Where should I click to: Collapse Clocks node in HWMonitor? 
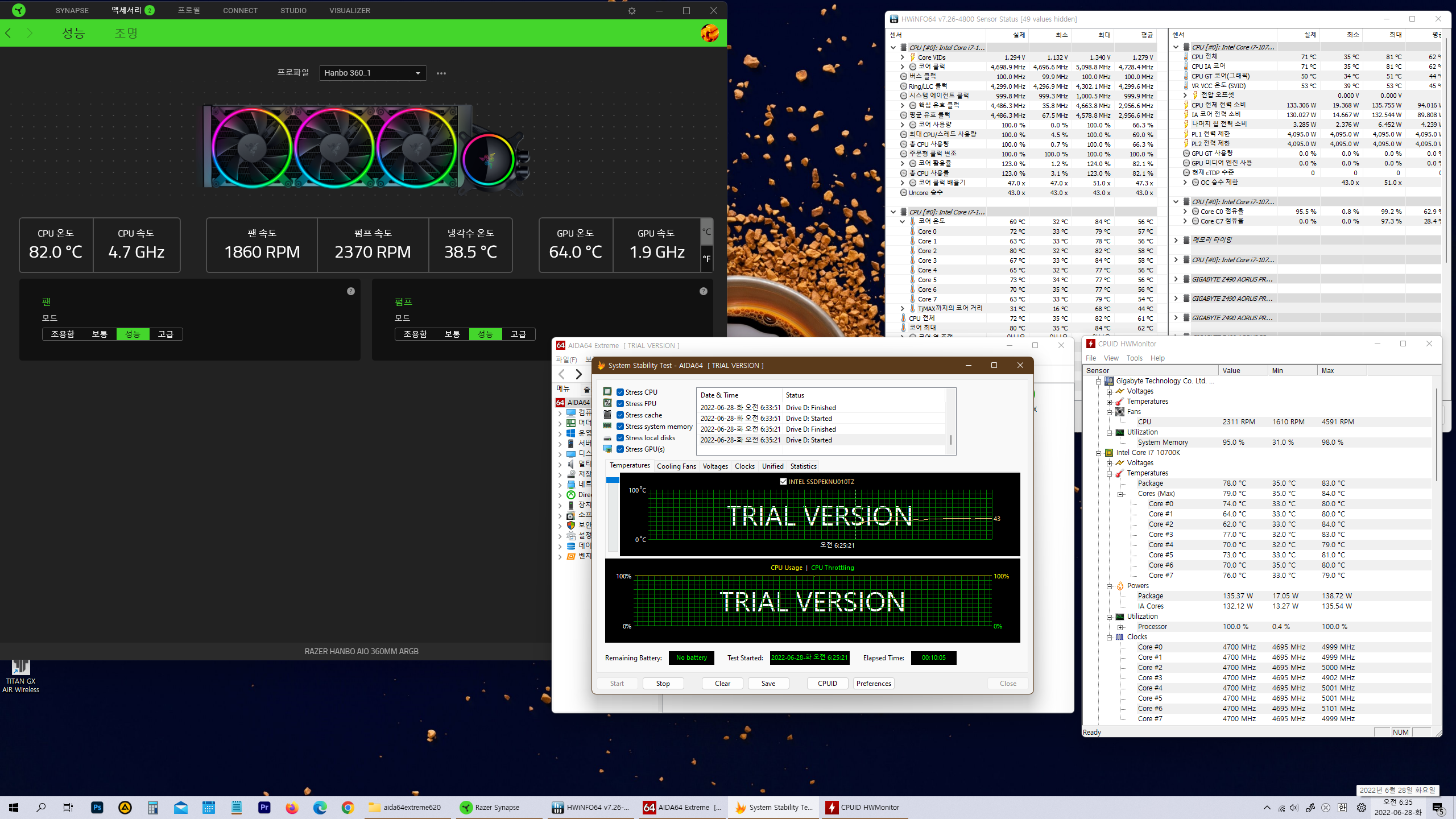(x=1109, y=637)
